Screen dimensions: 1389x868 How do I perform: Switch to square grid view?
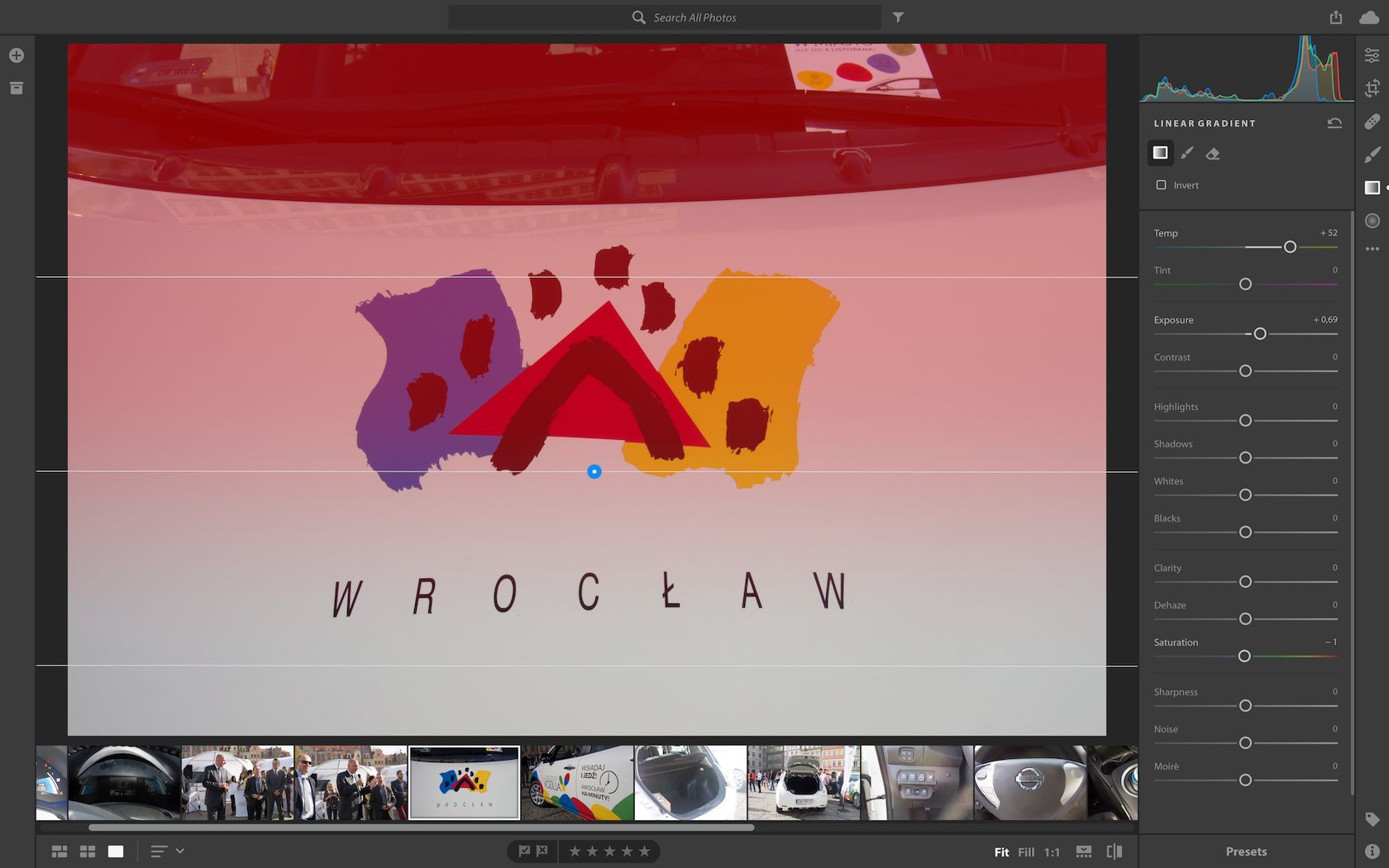[88, 851]
